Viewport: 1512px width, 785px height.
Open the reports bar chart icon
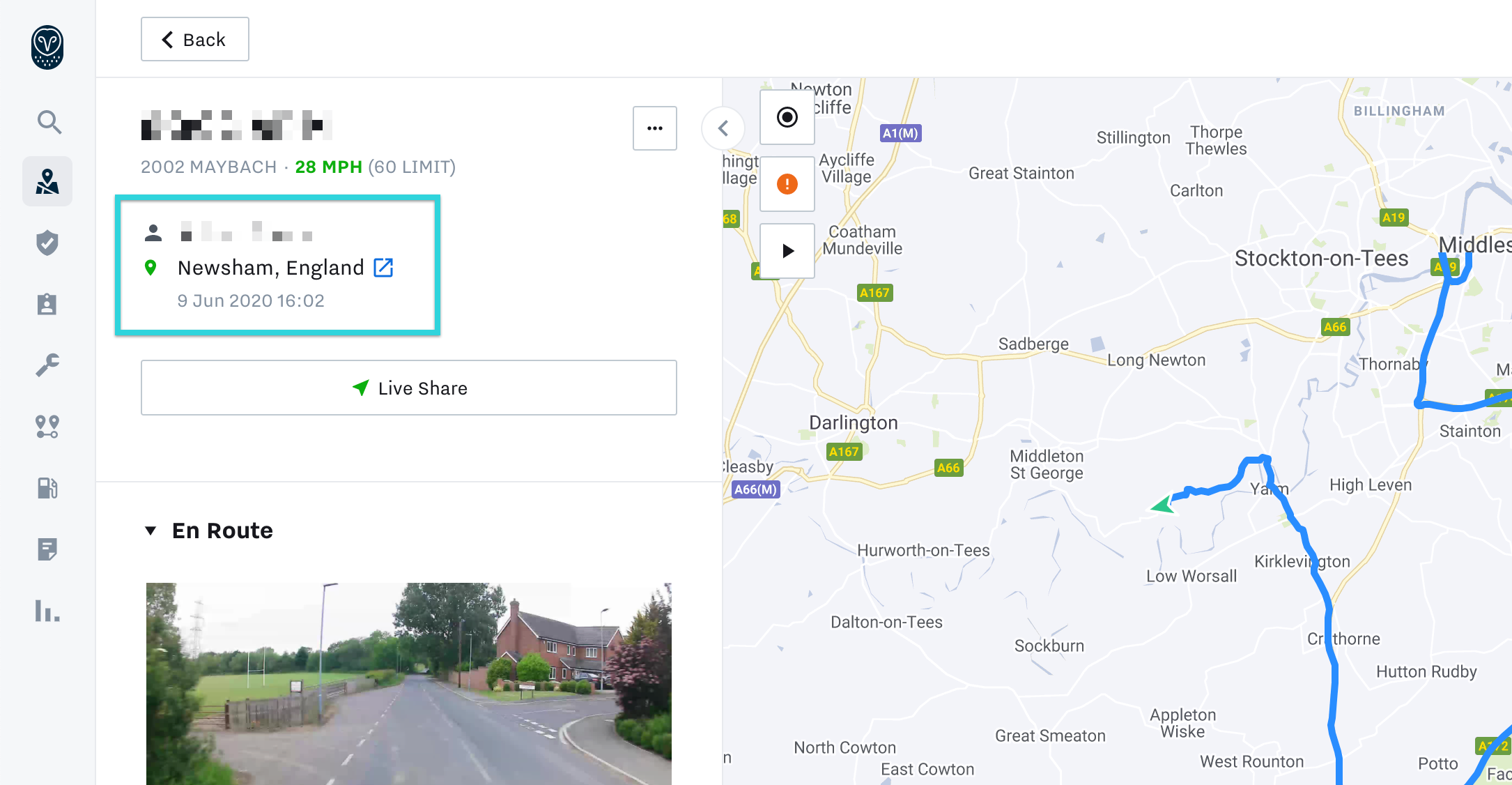pyautogui.click(x=47, y=611)
